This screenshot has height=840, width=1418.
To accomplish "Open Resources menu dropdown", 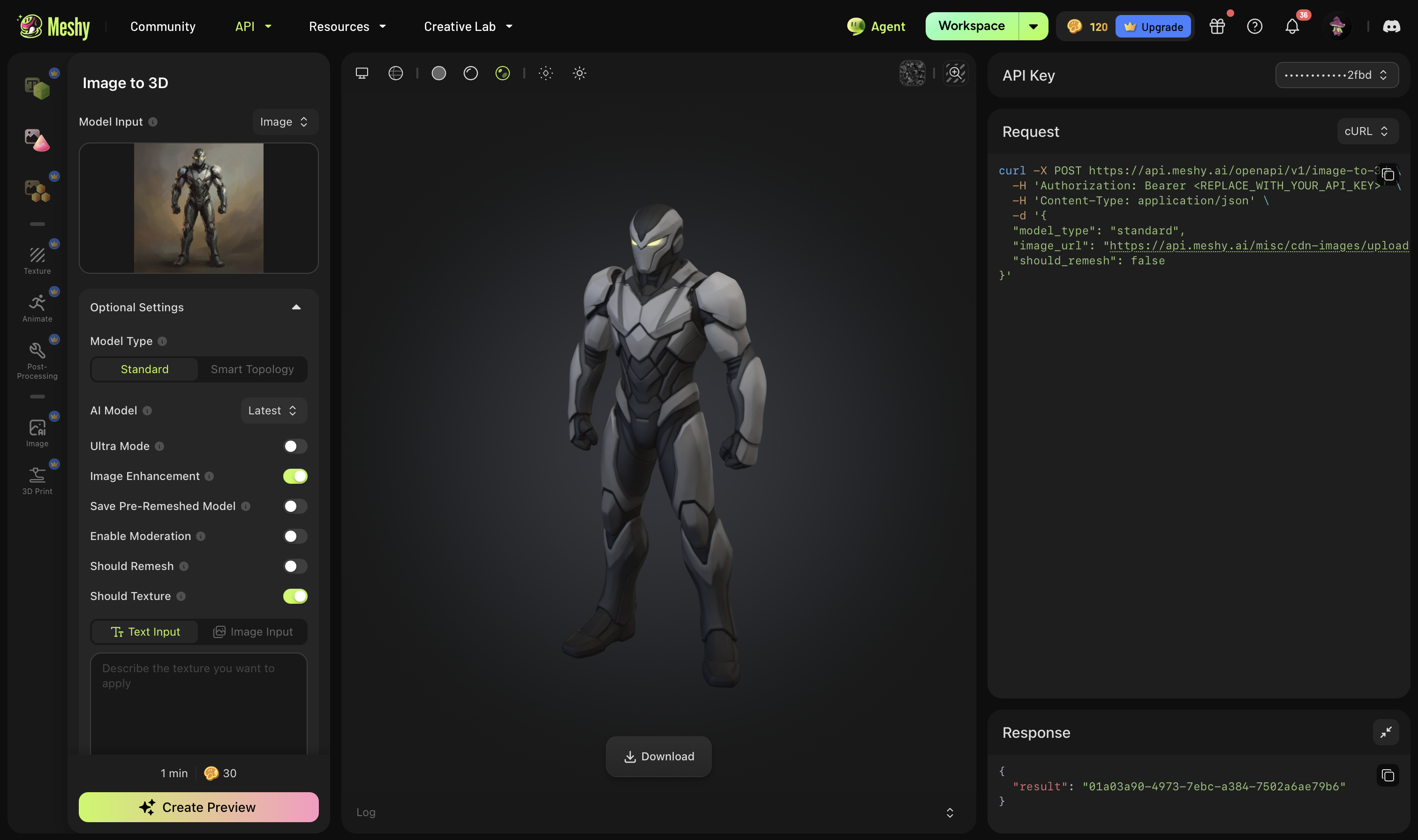I will (x=347, y=27).
